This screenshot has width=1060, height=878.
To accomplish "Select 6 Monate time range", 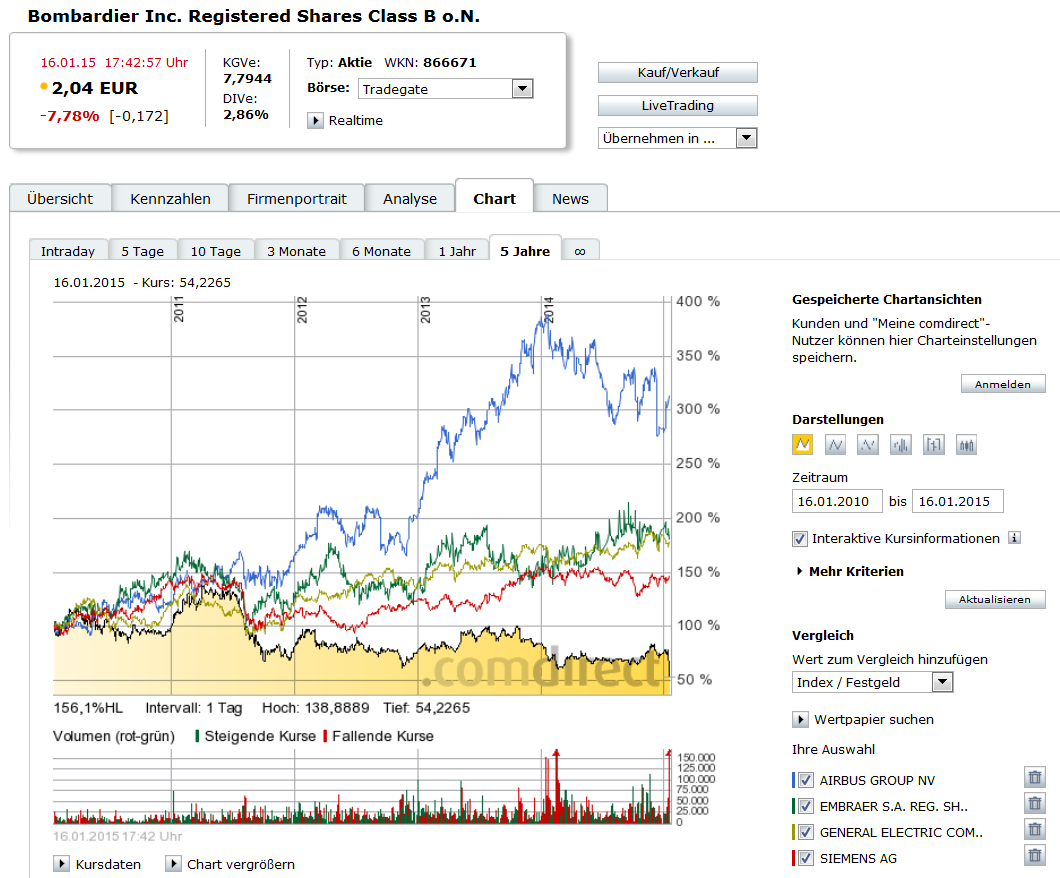I will point(381,251).
